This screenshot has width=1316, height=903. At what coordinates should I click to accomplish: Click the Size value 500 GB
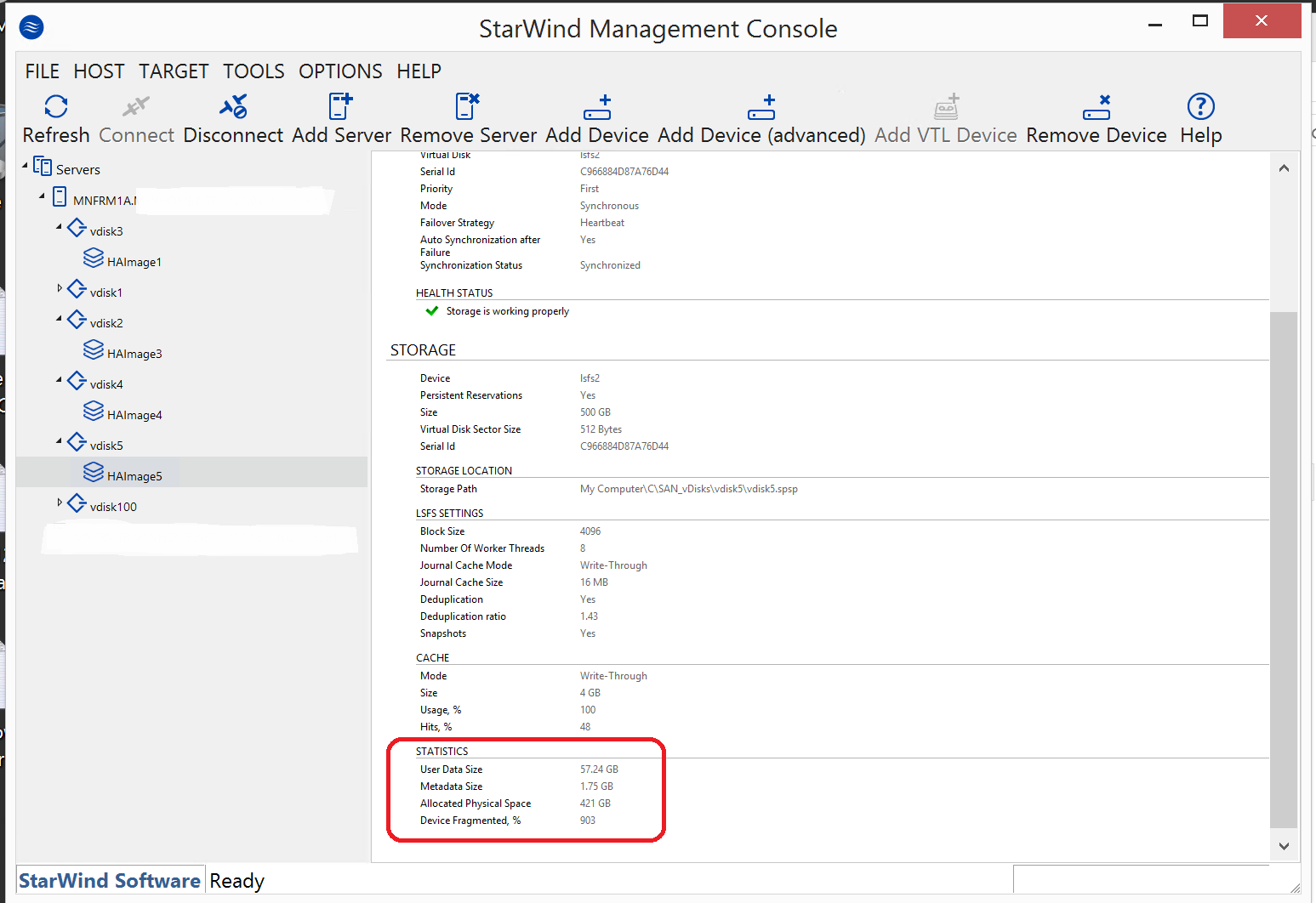(595, 412)
